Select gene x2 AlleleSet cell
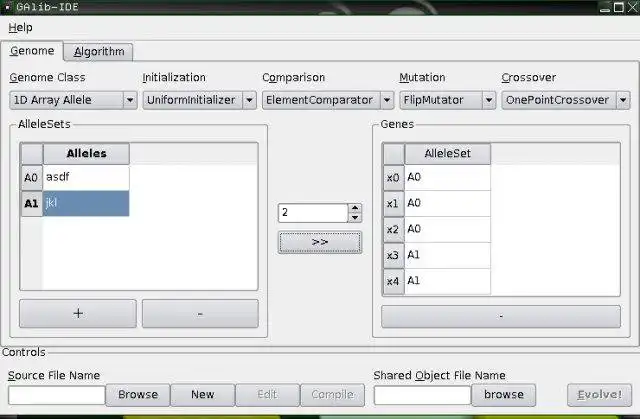This screenshot has width=640, height=419. point(447,229)
